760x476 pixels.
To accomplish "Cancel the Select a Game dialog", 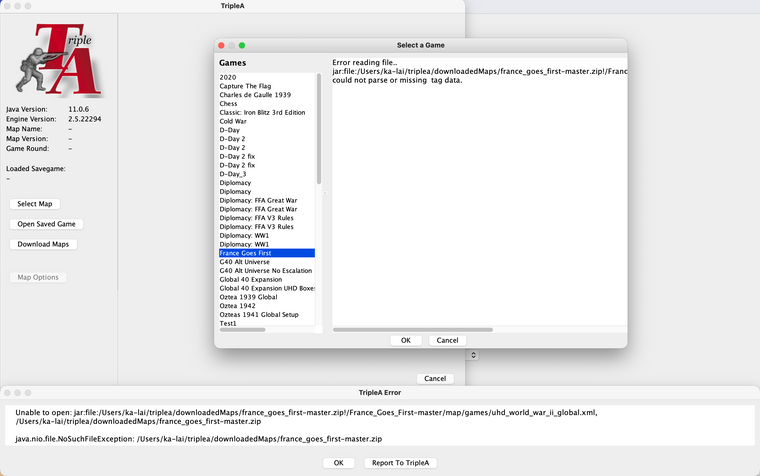I will pos(447,340).
